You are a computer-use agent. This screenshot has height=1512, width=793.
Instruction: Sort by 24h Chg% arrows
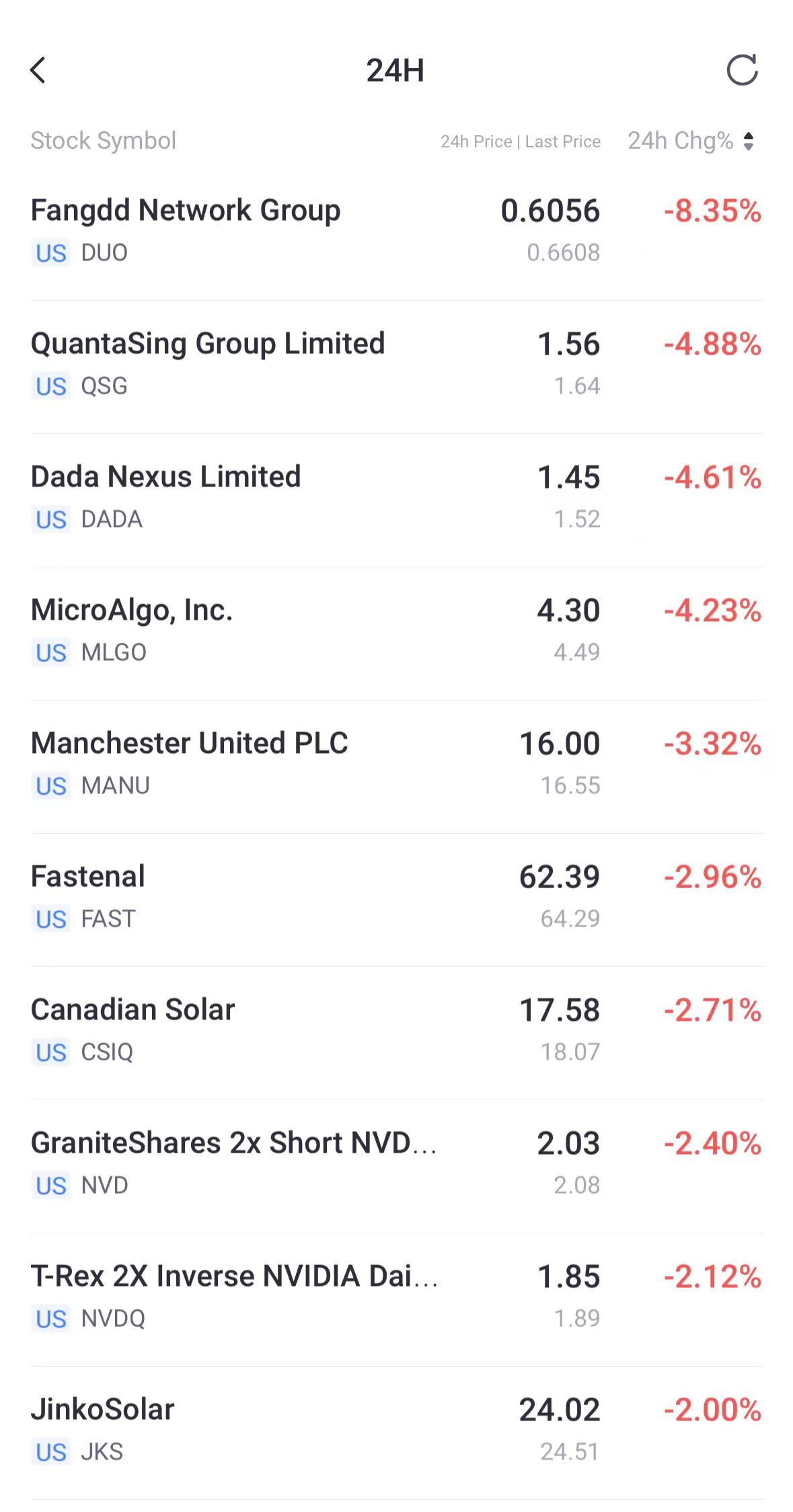coord(749,141)
